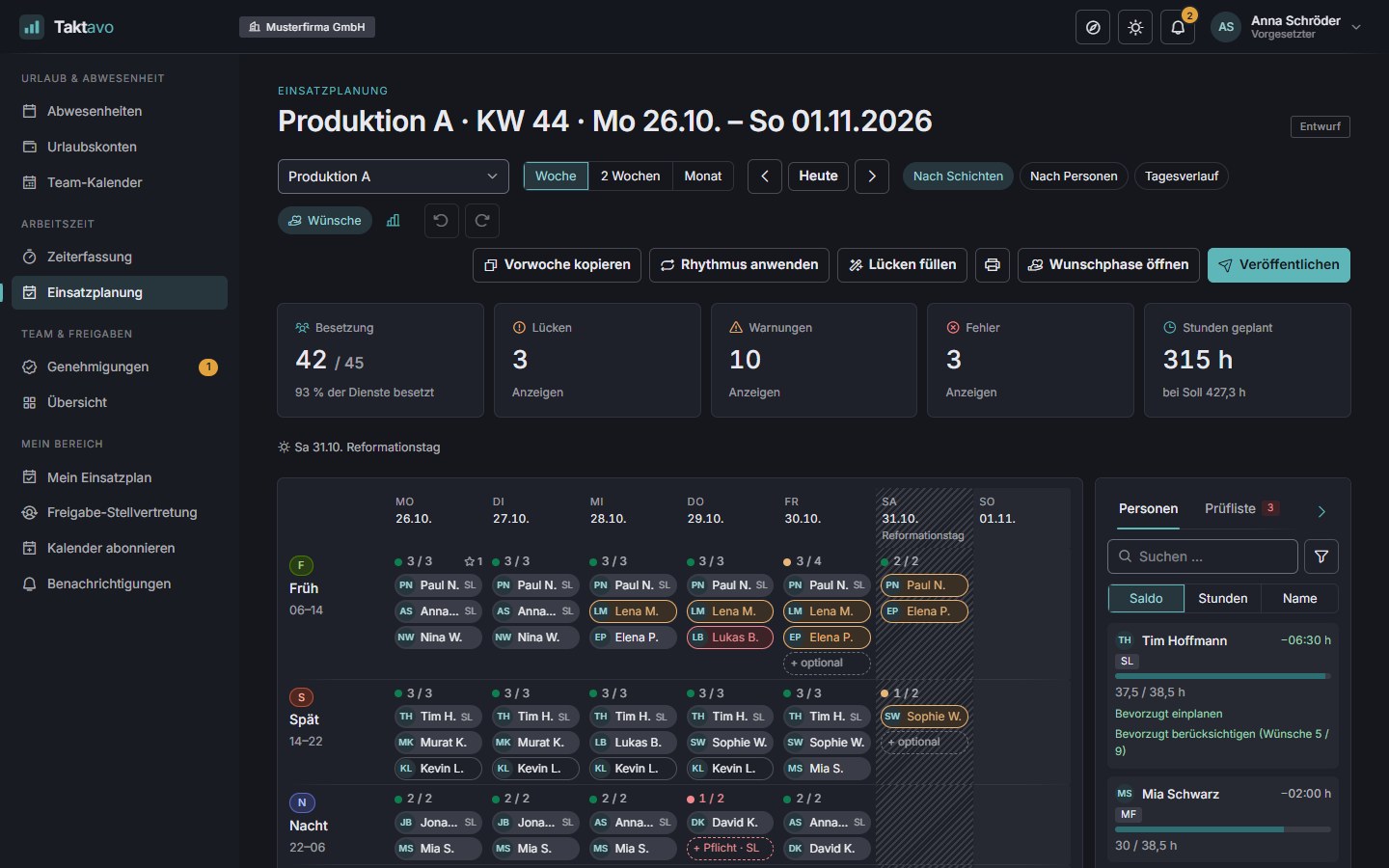Viewport: 1389px width, 868px height.
Task: Undo the last planning change
Action: click(x=441, y=221)
